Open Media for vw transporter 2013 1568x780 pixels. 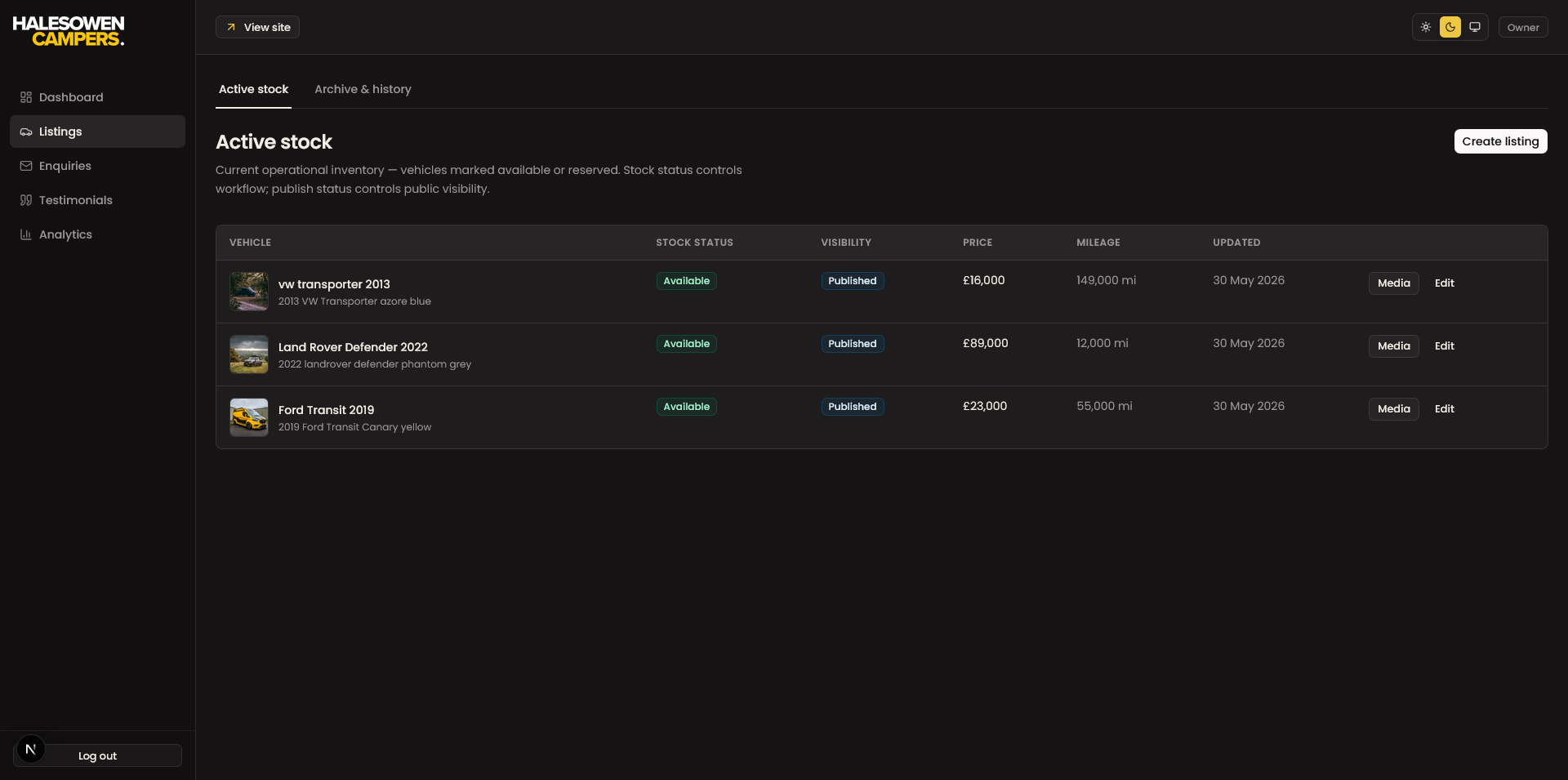(x=1393, y=283)
